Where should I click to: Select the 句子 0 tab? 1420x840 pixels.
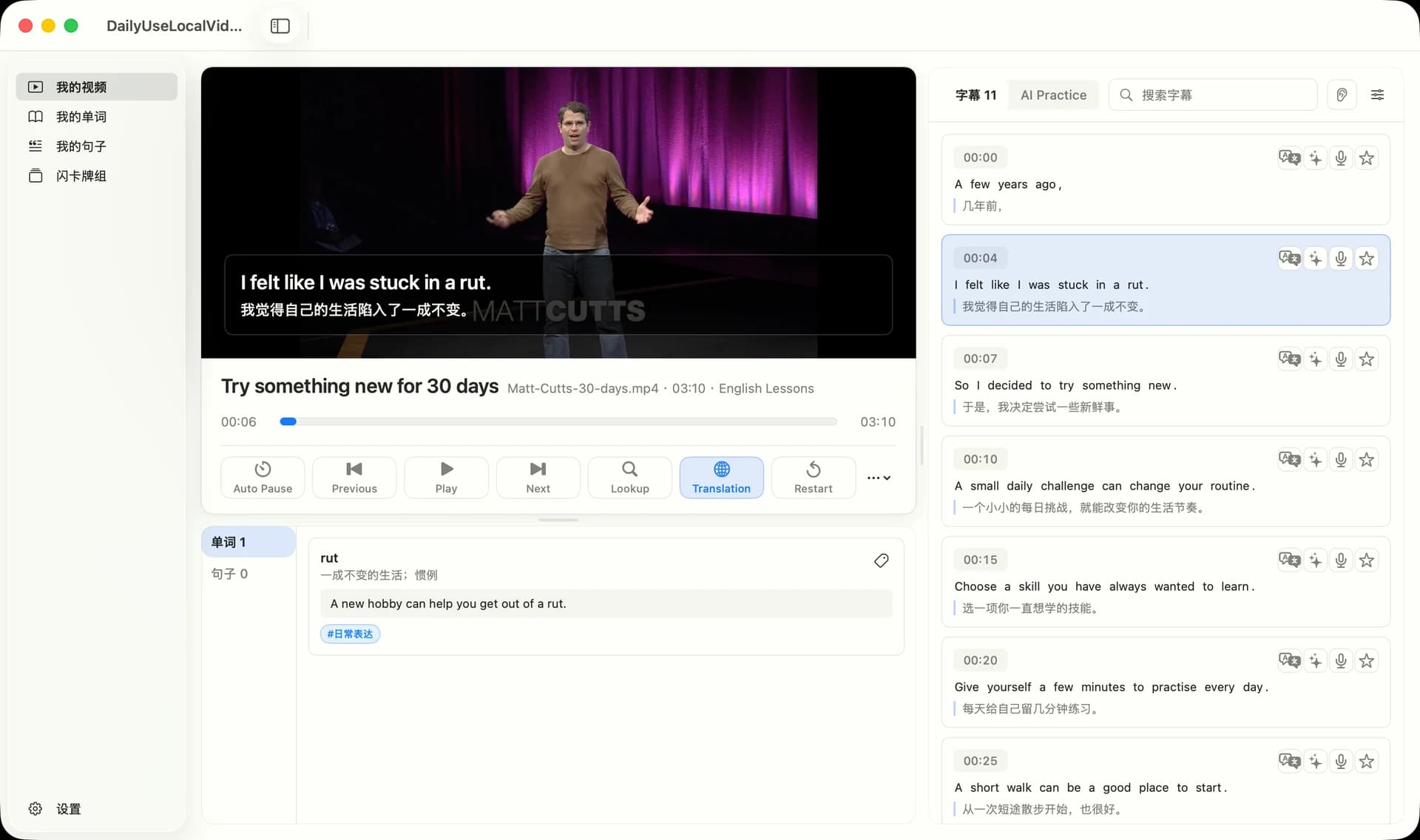[248, 574]
